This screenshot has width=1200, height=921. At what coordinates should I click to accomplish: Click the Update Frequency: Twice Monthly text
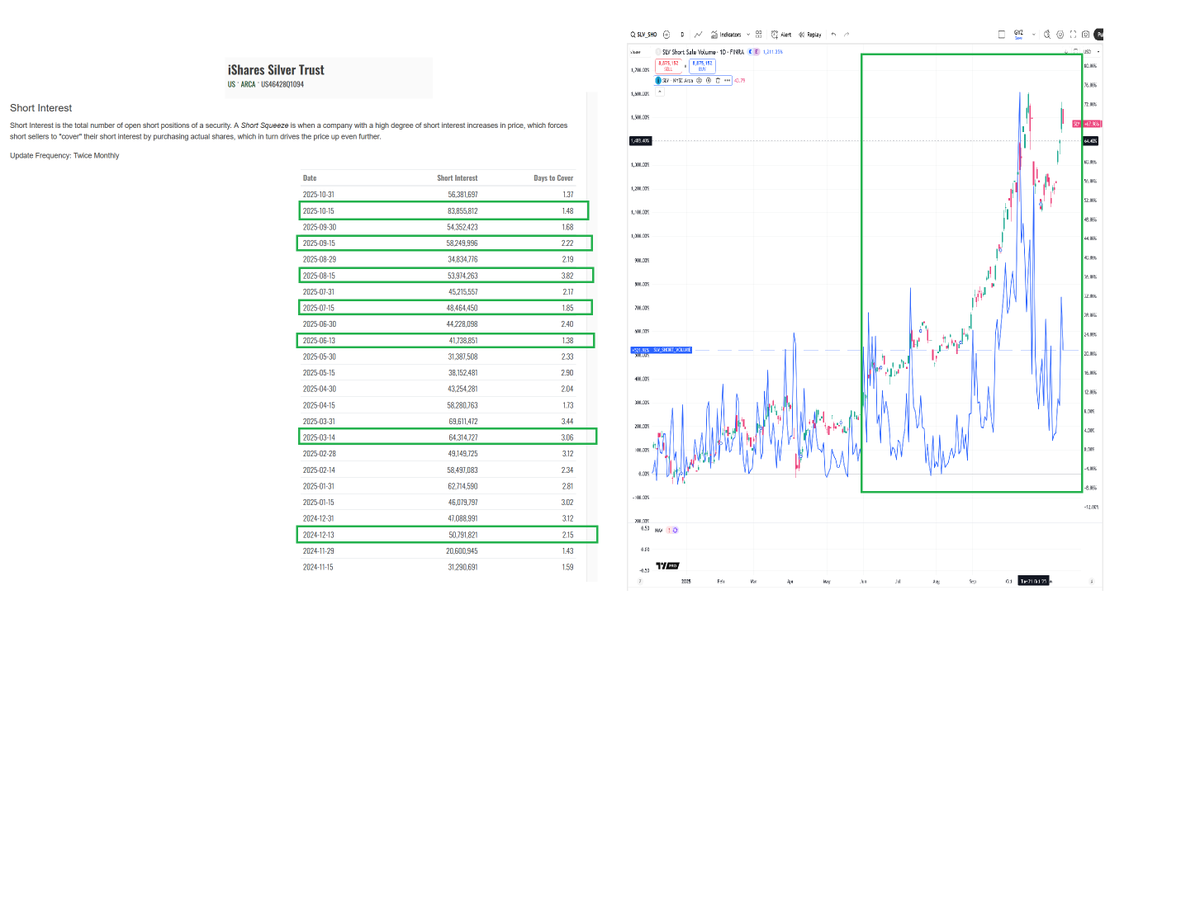click(x=64, y=156)
